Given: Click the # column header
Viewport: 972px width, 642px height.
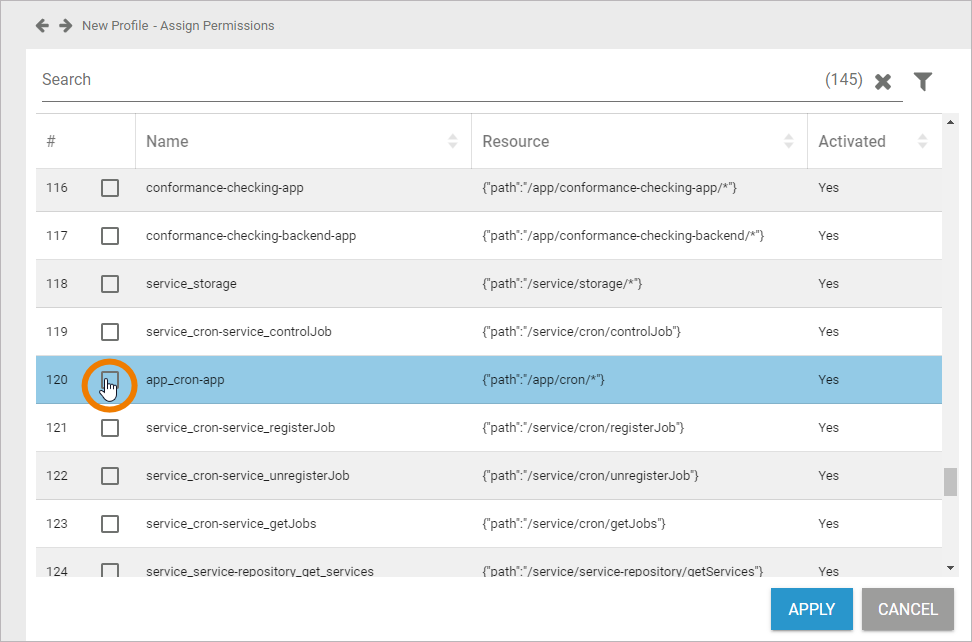Looking at the screenshot, I should point(51,142).
